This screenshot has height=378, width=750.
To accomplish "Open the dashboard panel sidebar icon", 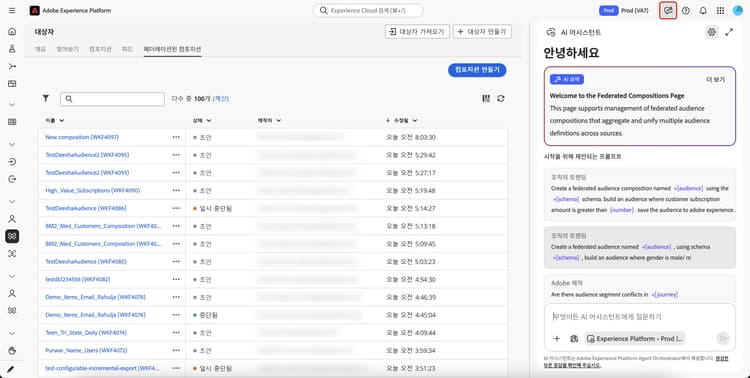I will tap(12, 83).
